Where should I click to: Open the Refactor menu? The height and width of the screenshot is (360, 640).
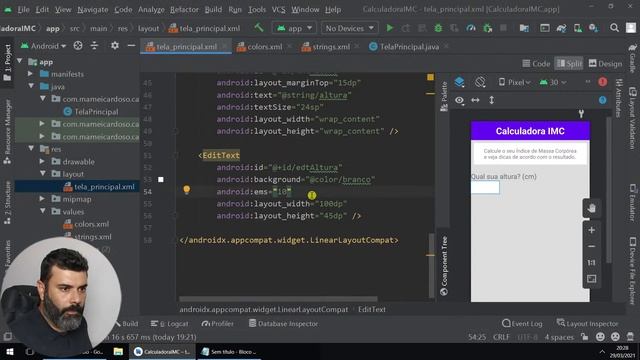184,9
